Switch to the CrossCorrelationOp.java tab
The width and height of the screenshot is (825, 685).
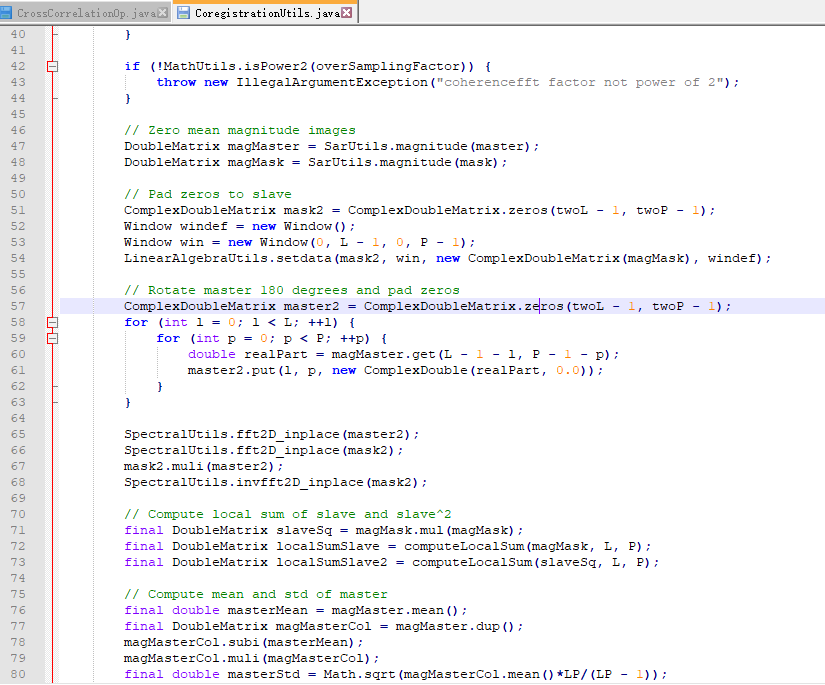[x=86, y=13]
